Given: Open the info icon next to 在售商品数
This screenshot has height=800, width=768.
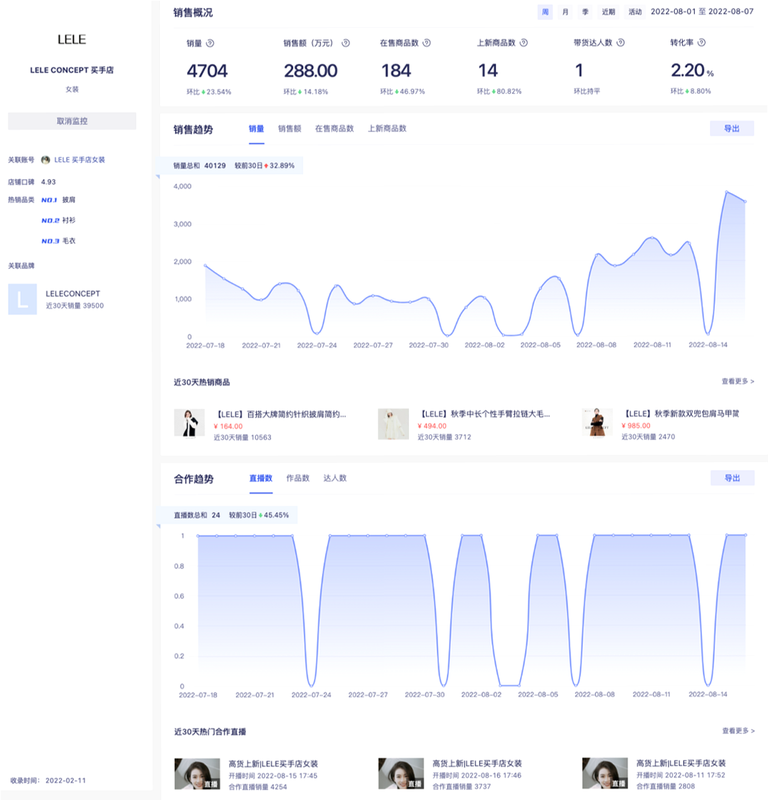Looking at the screenshot, I should 427,43.
